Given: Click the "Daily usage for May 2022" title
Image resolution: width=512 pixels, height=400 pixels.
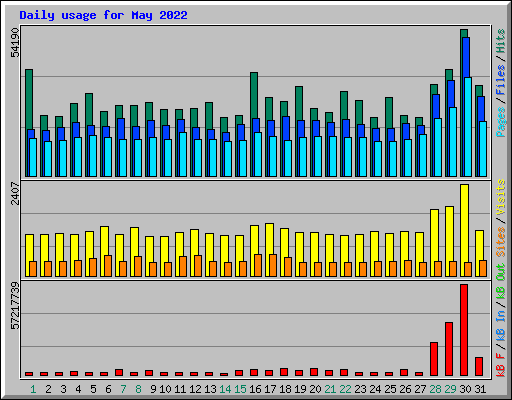Looking at the screenshot, I should pos(103,15).
